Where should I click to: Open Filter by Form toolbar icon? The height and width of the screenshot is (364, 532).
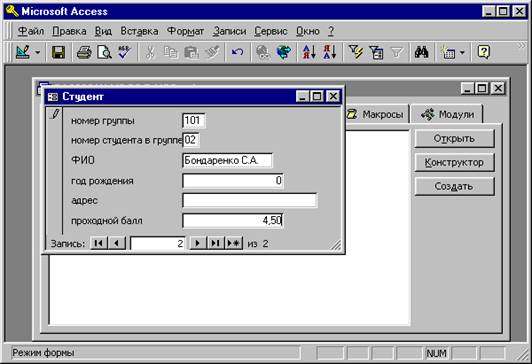[x=376, y=53]
